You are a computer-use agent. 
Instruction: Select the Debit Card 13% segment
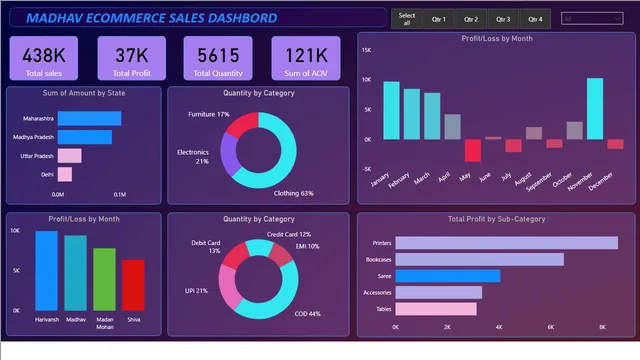point(236,255)
